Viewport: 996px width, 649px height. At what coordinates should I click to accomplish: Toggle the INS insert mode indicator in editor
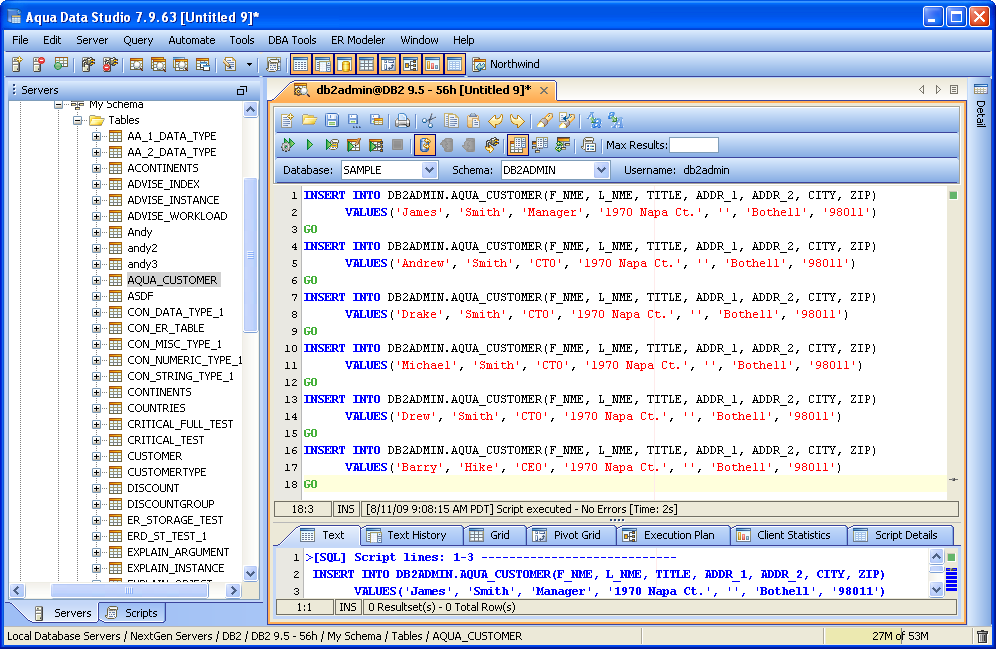tap(346, 509)
